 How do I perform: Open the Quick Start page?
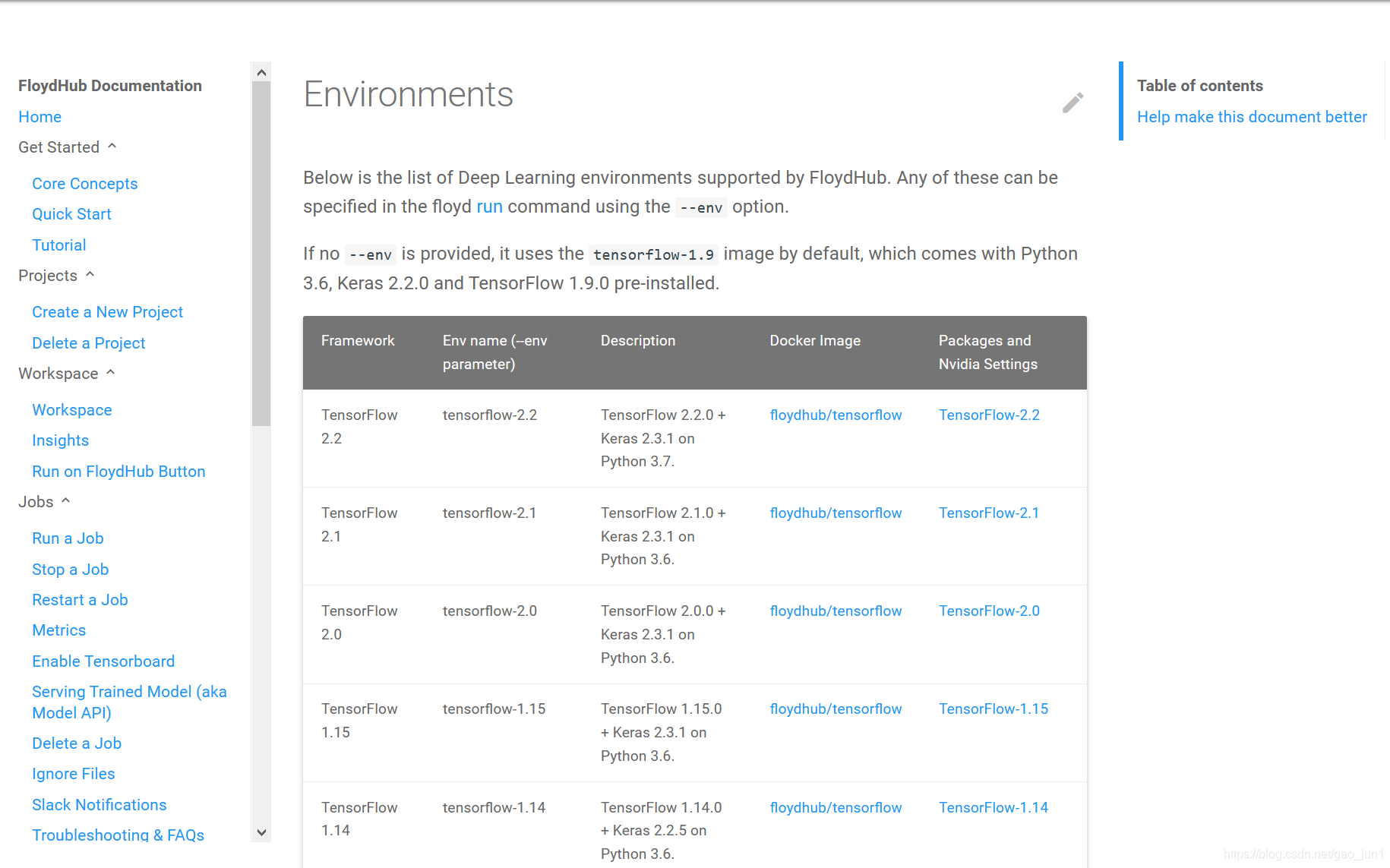pyautogui.click(x=71, y=214)
